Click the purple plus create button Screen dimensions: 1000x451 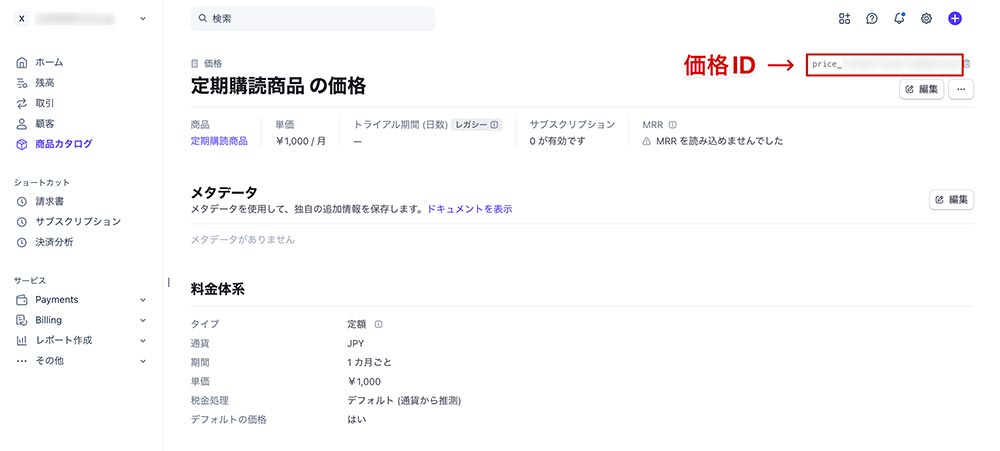pos(955,18)
